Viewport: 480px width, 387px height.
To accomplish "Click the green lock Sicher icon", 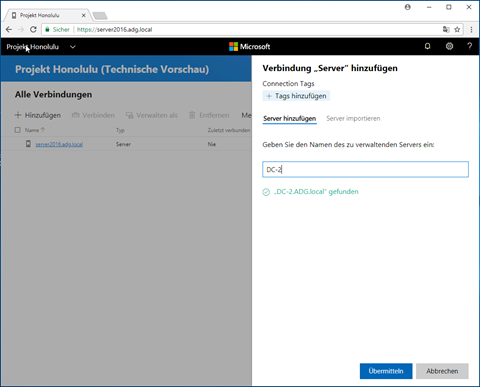I will tap(47, 29).
